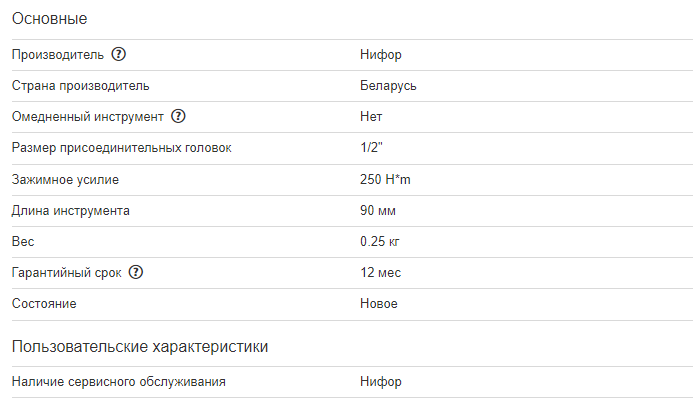Click the help icon next to Производитель
This screenshot has height=400, width=693.
coord(119,54)
